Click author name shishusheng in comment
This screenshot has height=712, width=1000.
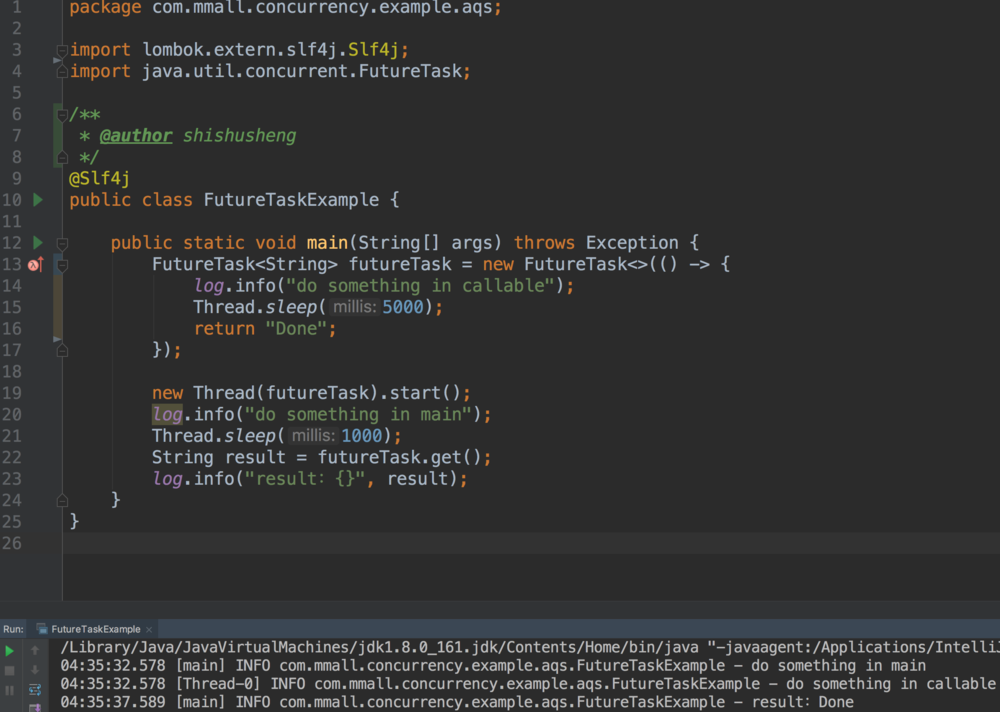239,136
